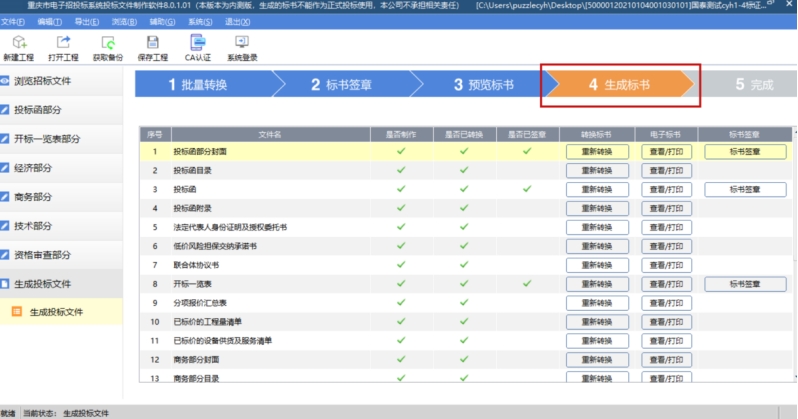Click 查看/打印 for 投标函目录 row
Viewport: 798px width, 419px height.
(x=667, y=170)
